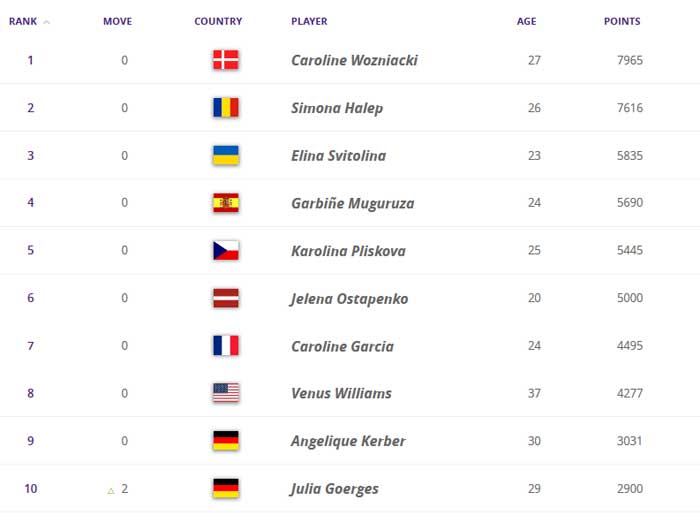Sort by the POINTS column header

(x=622, y=22)
